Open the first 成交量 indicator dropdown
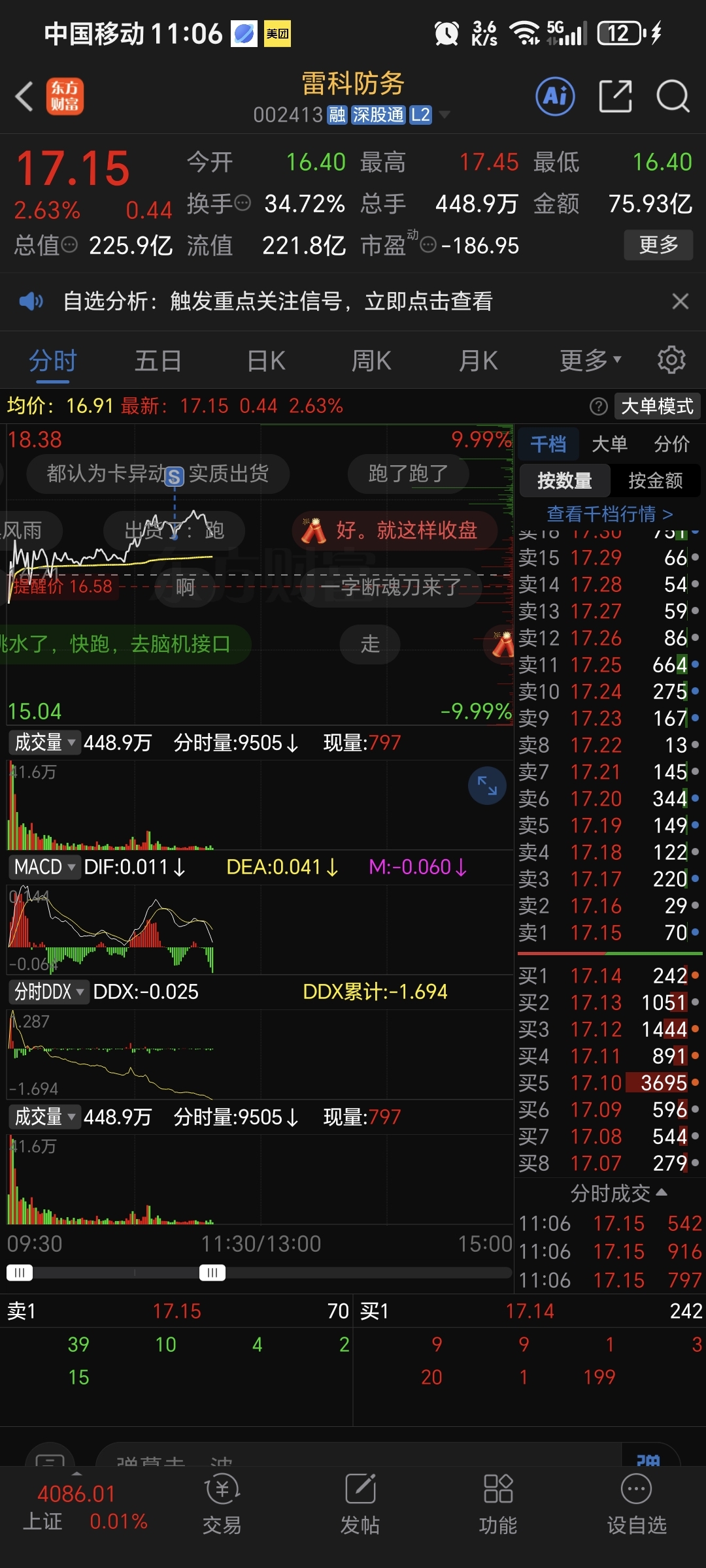Viewport: 706px width, 1568px height. [x=44, y=742]
